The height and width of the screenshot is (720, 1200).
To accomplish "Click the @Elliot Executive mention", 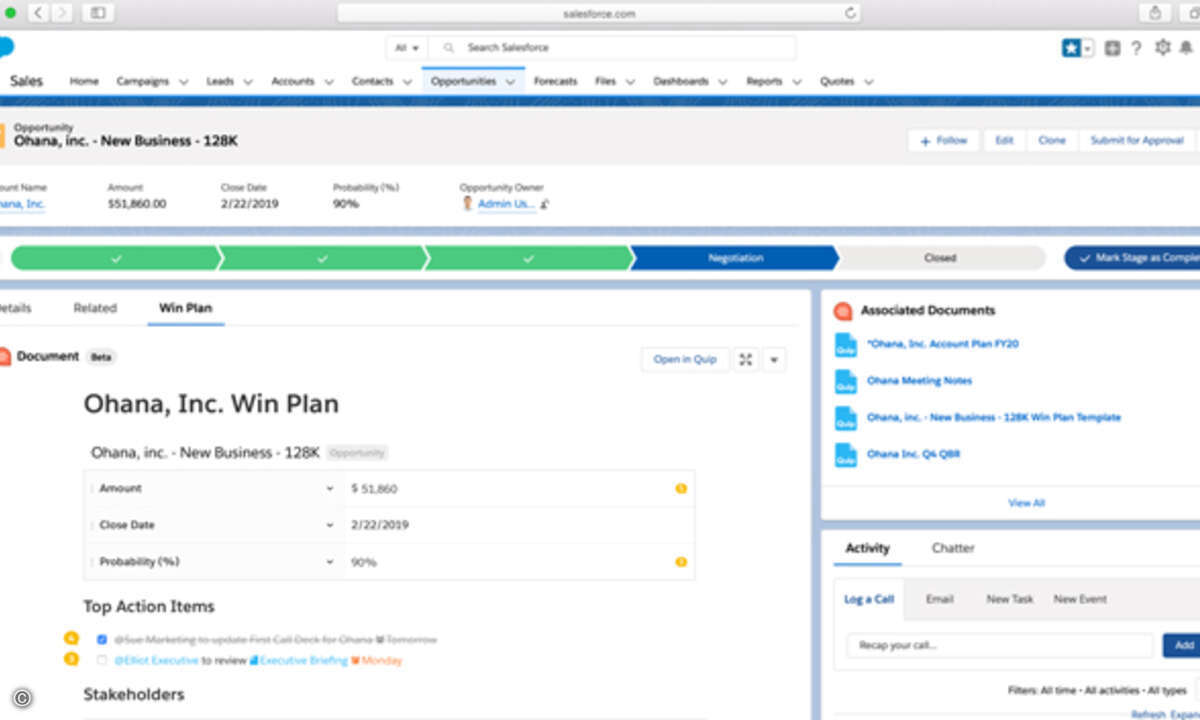I will (x=156, y=660).
